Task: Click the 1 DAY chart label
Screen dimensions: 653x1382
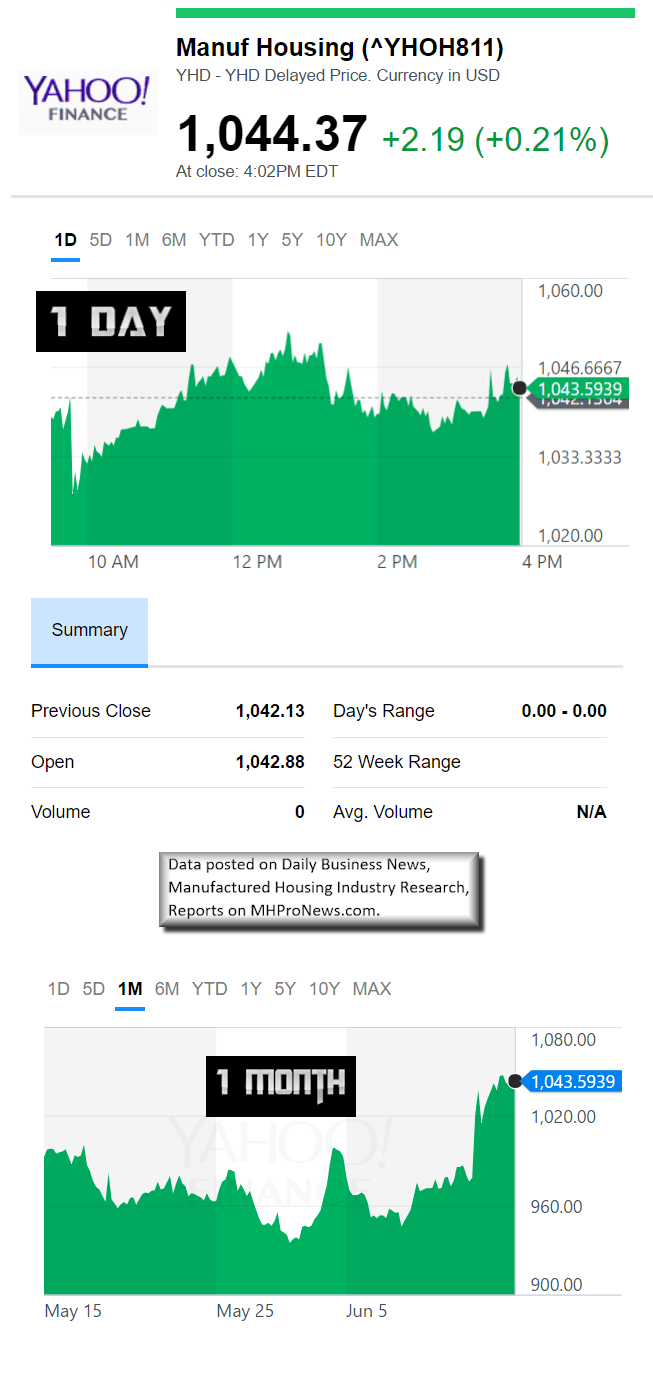Action: [x=111, y=321]
